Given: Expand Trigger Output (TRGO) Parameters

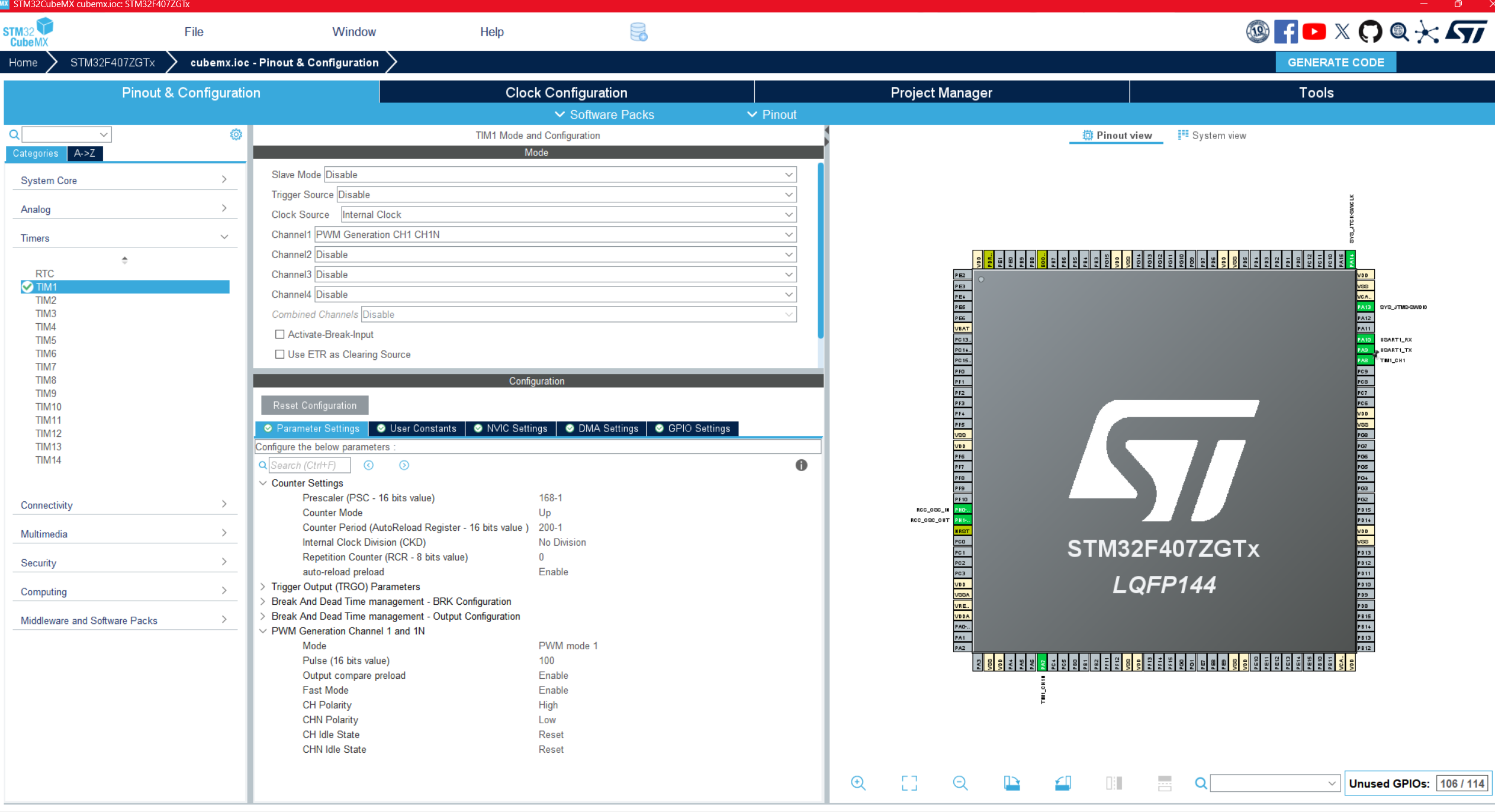Looking at the screenshot, I should (263, 587).
